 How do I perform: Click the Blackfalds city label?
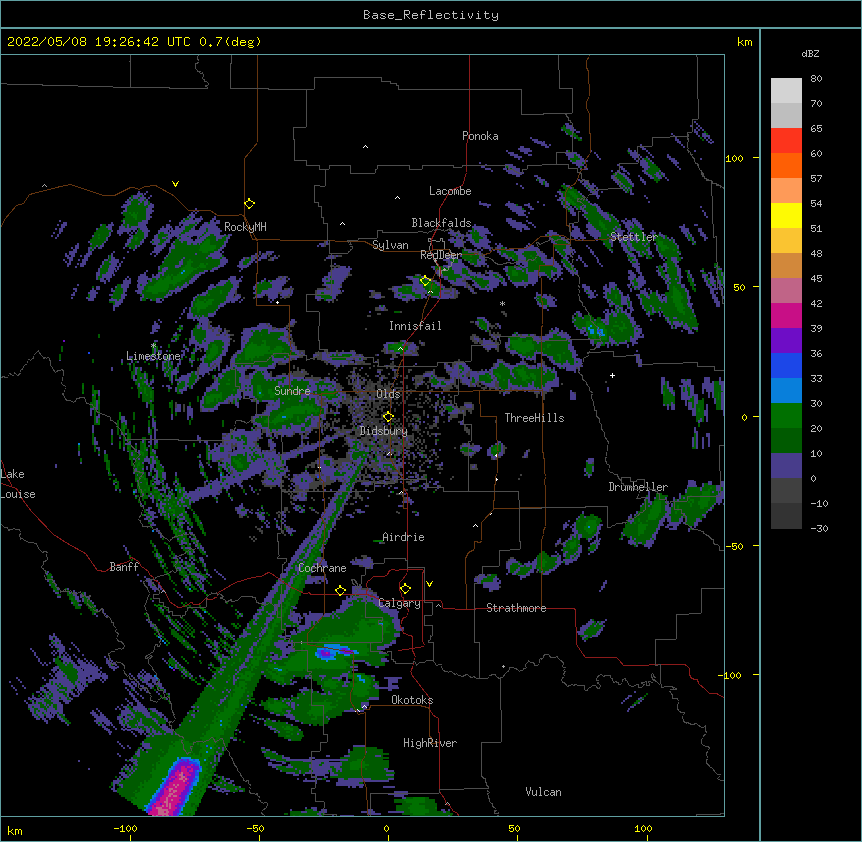[441, 223]
